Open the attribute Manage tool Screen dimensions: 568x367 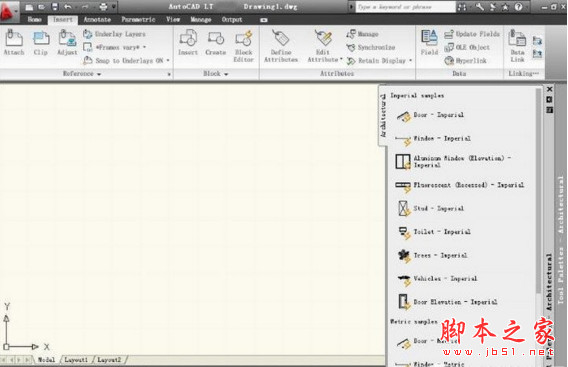[362, 34]
